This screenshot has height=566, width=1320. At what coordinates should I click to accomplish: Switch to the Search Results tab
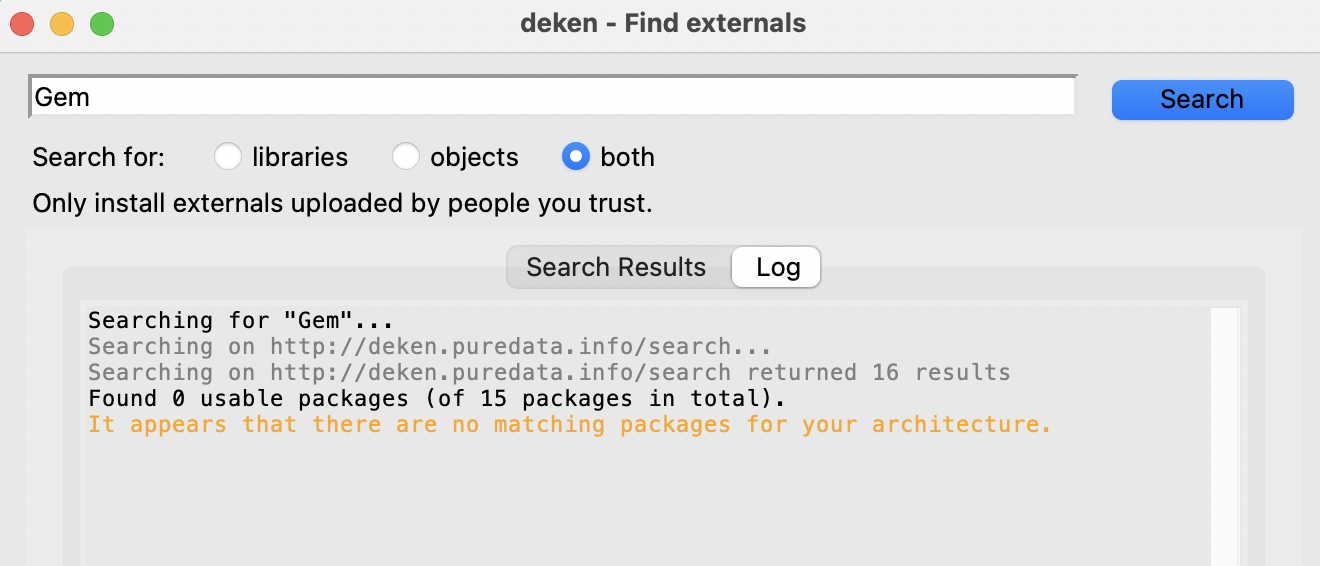(617, 267)
